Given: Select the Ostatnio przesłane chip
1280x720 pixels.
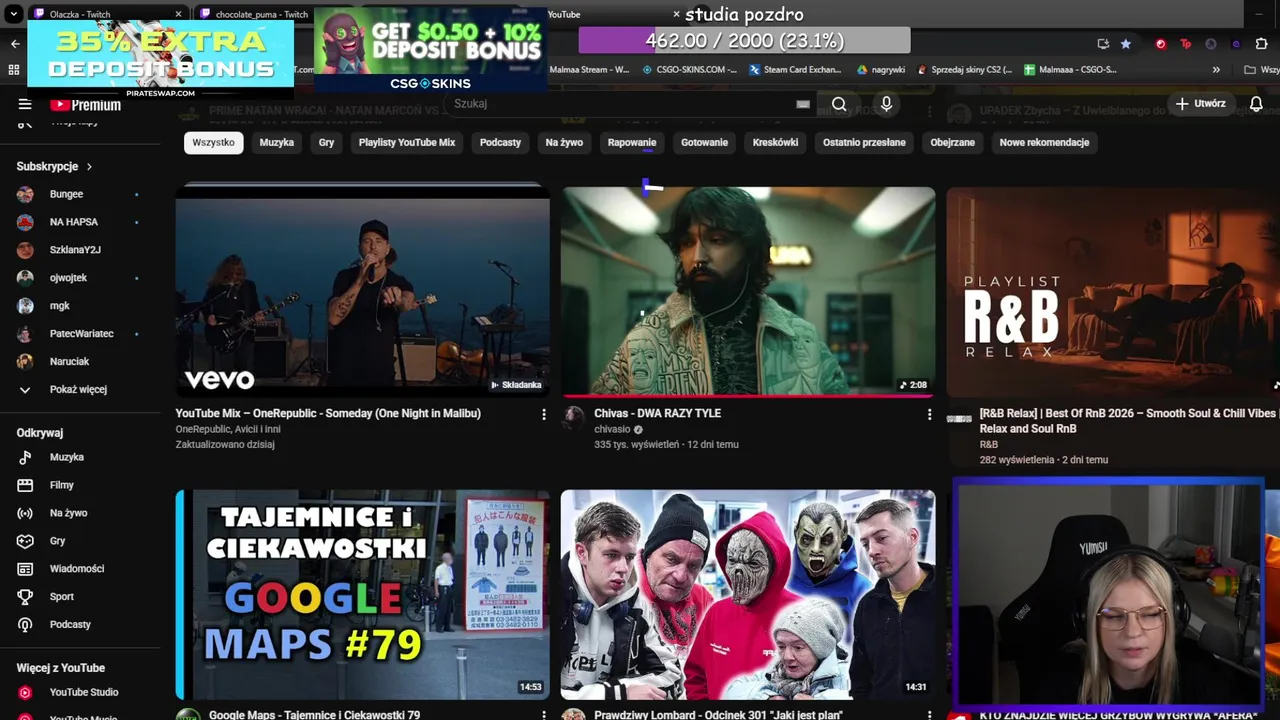Looking at the screenshot, I should (x=864, y=142).
